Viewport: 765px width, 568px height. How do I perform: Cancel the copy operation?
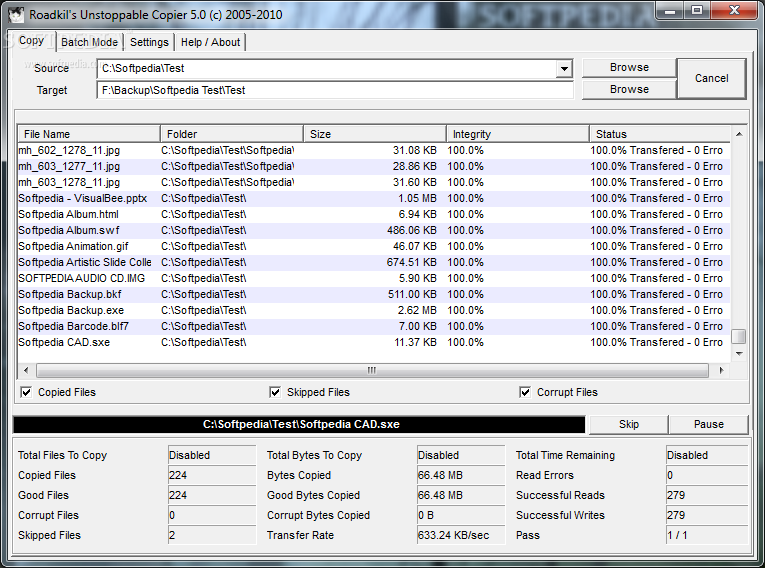[x=711, y=79]
